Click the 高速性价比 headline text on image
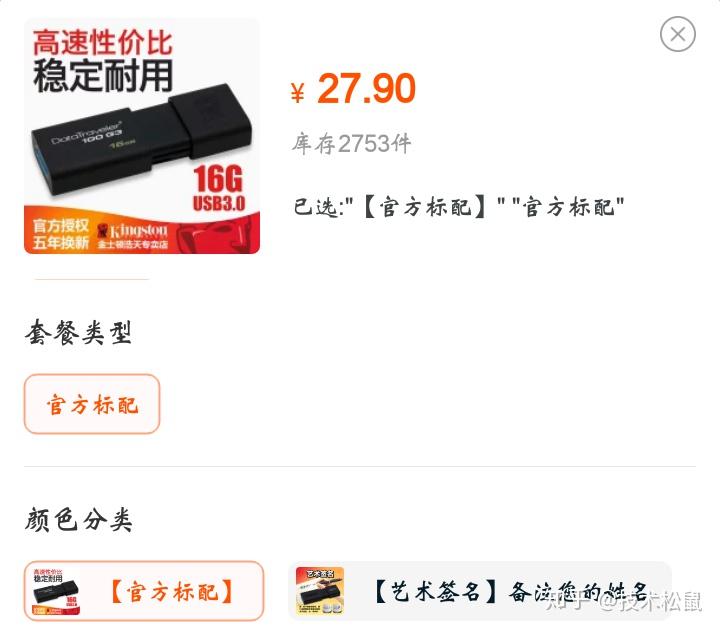Image resolution: width=720 pixels, height=631 pixels. point(102,42)
